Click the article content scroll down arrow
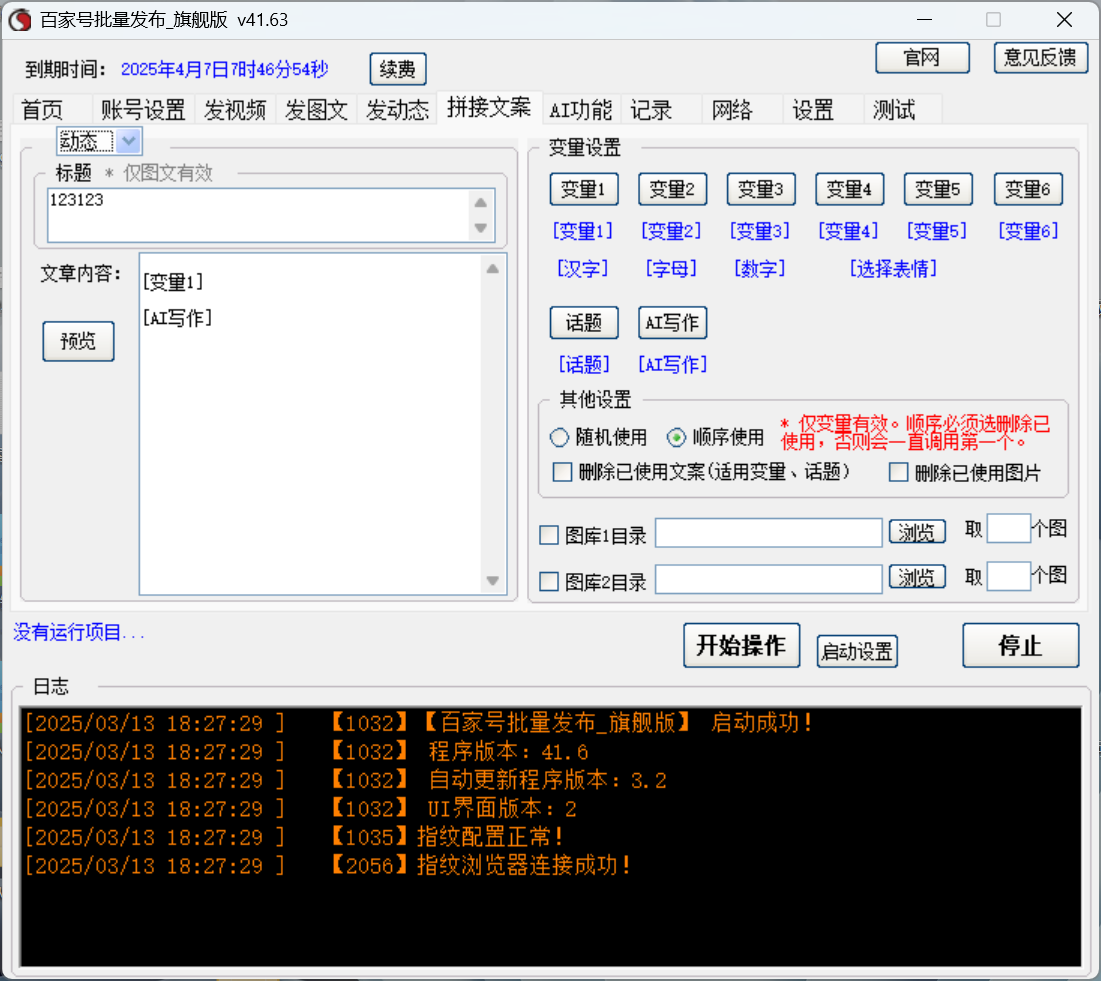The width and height of the screenshot is (1101, 981). coord(493,580)
